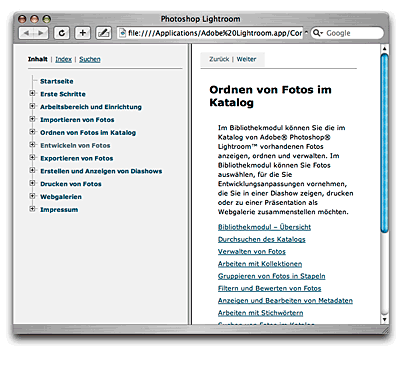Expand Exportieren von Fotos section
This screenshot has width=400, height=370.
32,158
